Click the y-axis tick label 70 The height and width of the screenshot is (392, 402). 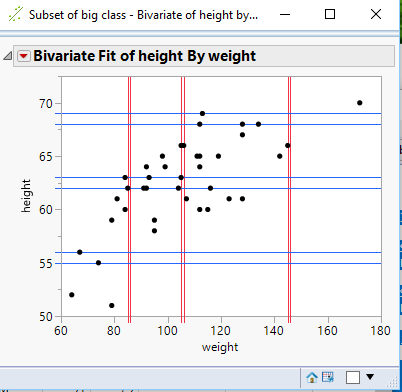pos(46,104)
